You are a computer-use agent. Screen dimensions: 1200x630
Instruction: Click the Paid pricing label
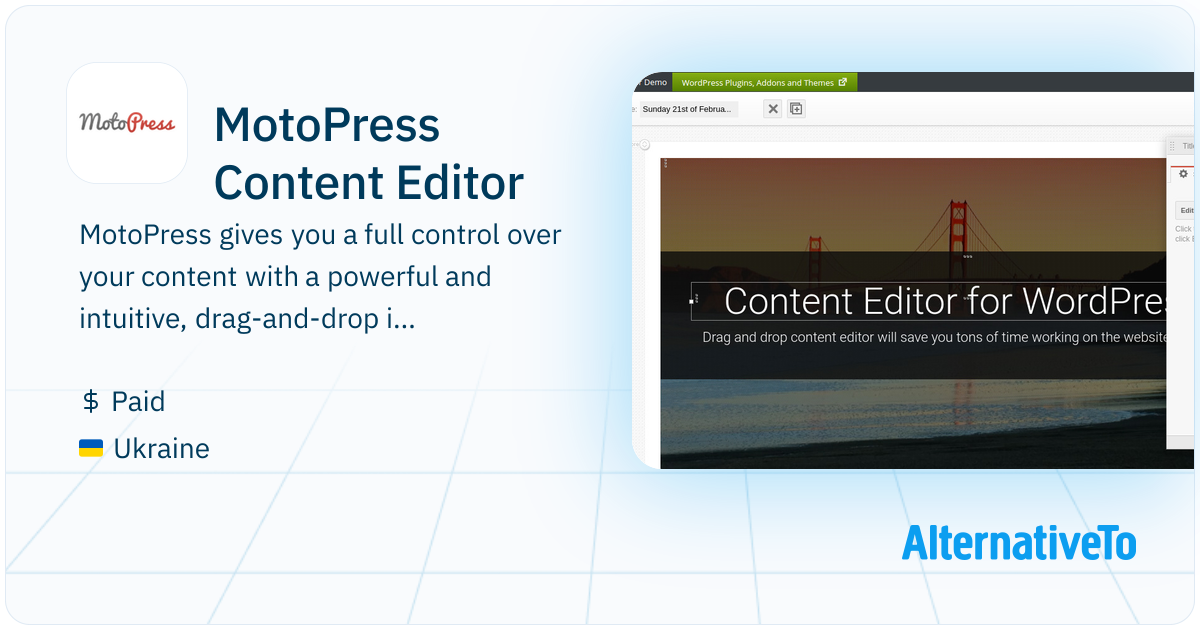138,402
